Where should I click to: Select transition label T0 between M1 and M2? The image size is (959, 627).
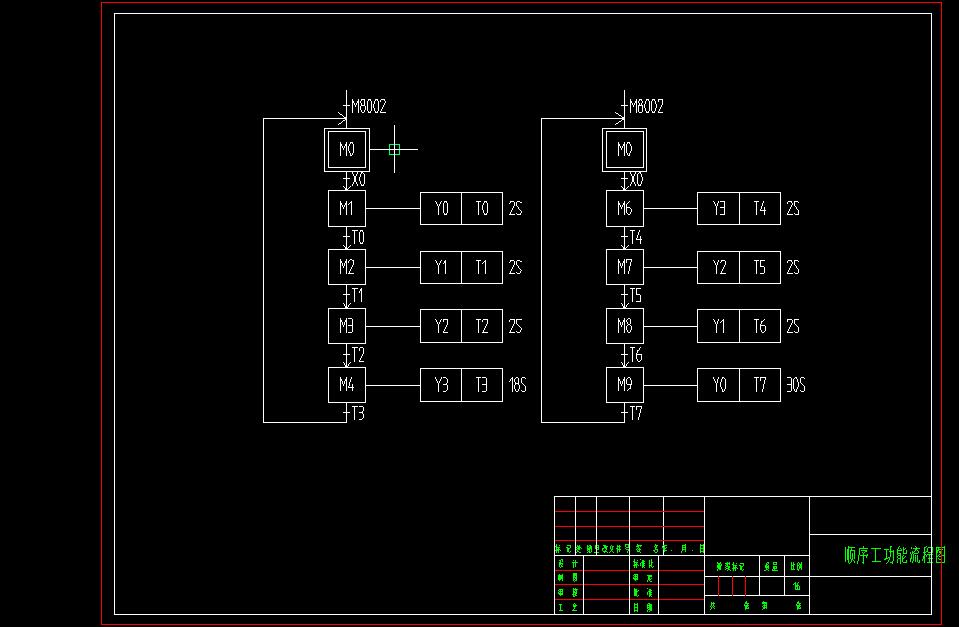(x=358, y=237)
